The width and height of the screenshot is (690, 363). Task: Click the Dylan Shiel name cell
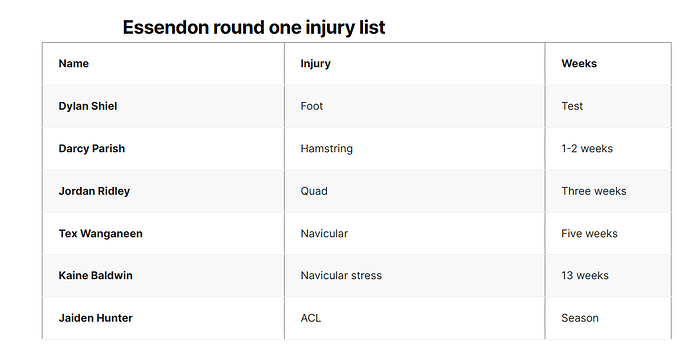(x=163, y=106)
